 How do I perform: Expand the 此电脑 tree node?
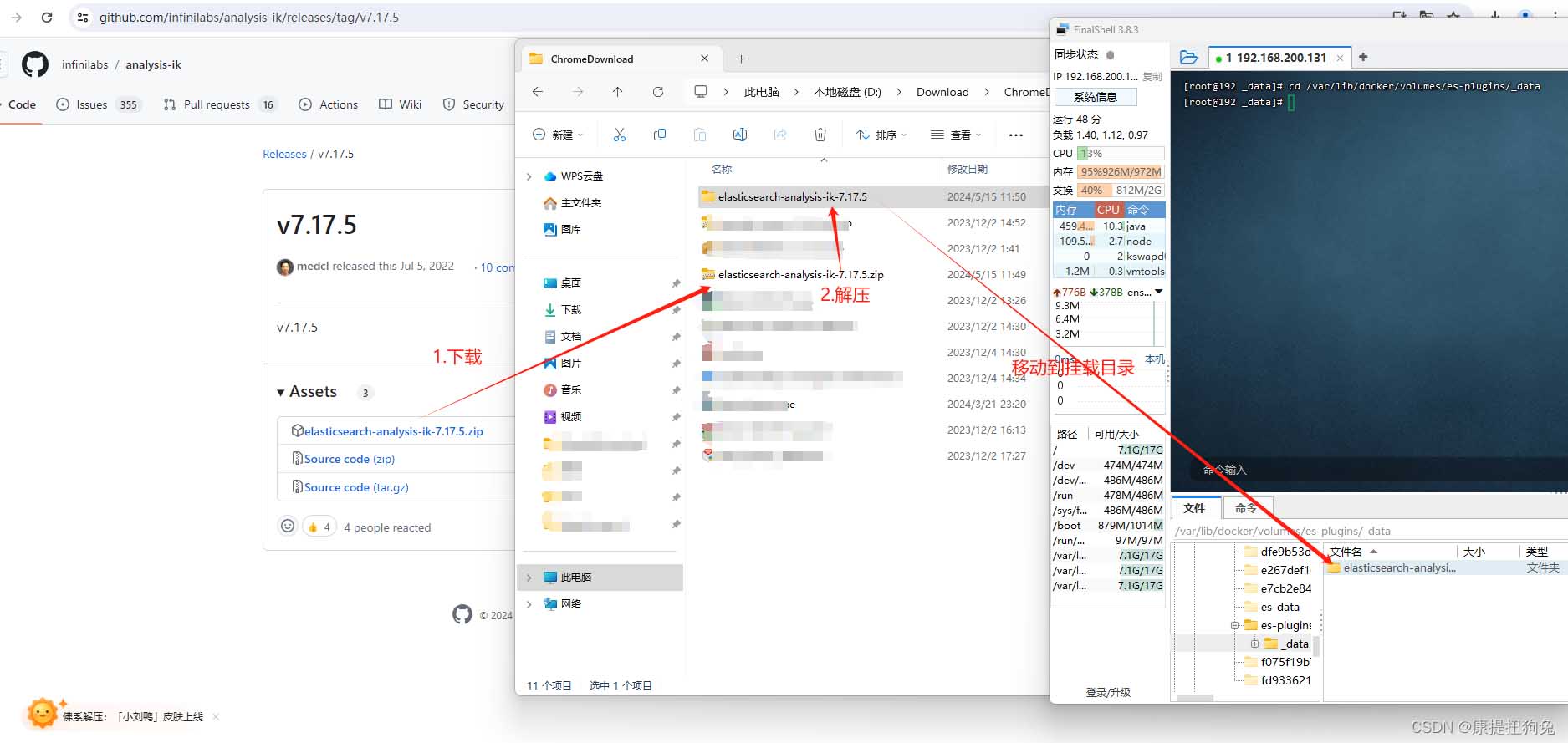click(x=529, y=578)
